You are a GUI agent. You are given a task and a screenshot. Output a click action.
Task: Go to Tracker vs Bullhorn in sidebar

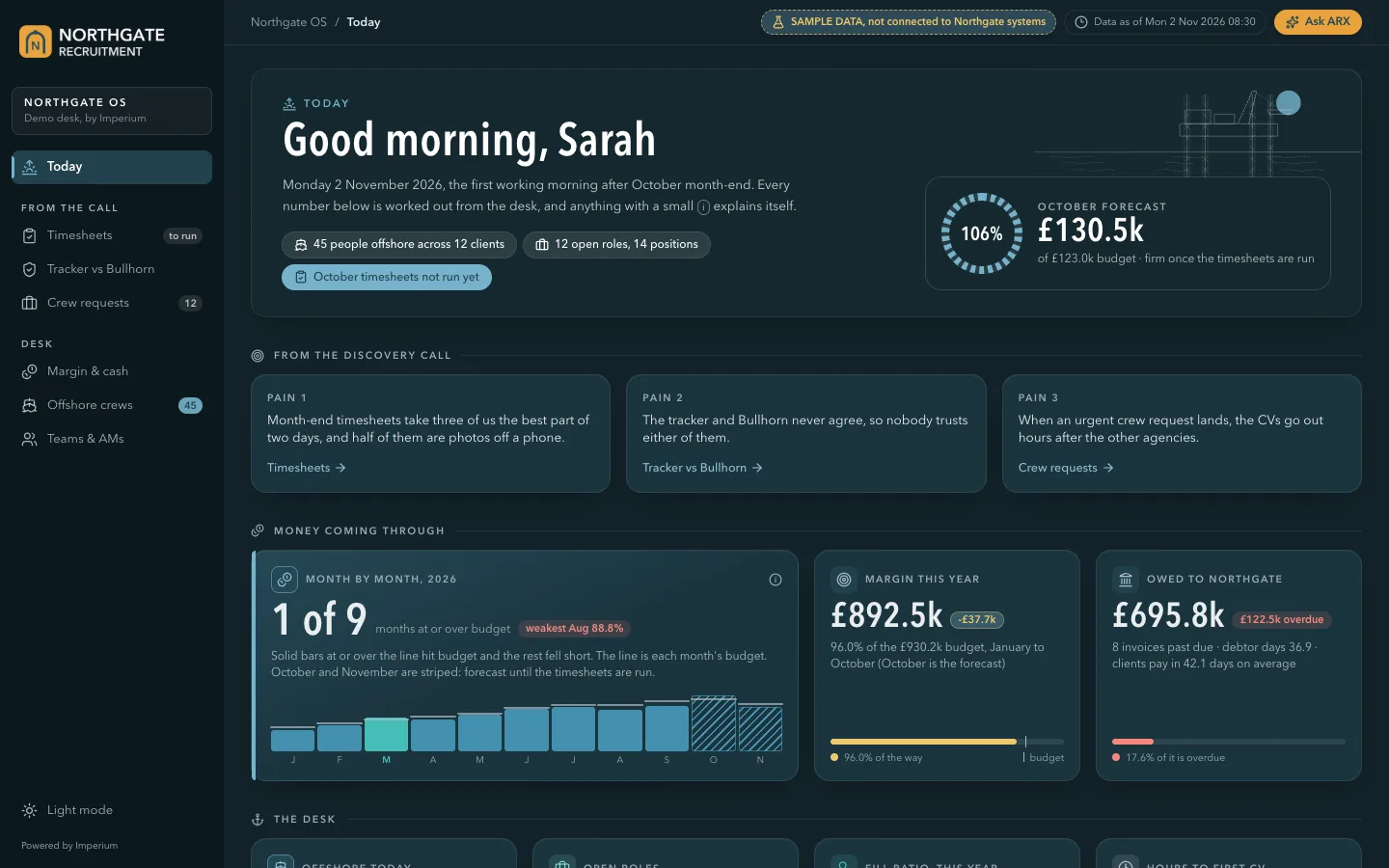tap(112, 269)
